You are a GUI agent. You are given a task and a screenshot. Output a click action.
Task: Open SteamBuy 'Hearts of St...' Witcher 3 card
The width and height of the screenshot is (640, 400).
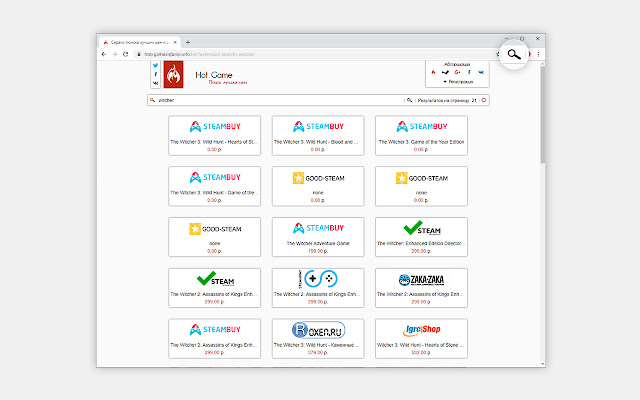[x=214, y=136]
